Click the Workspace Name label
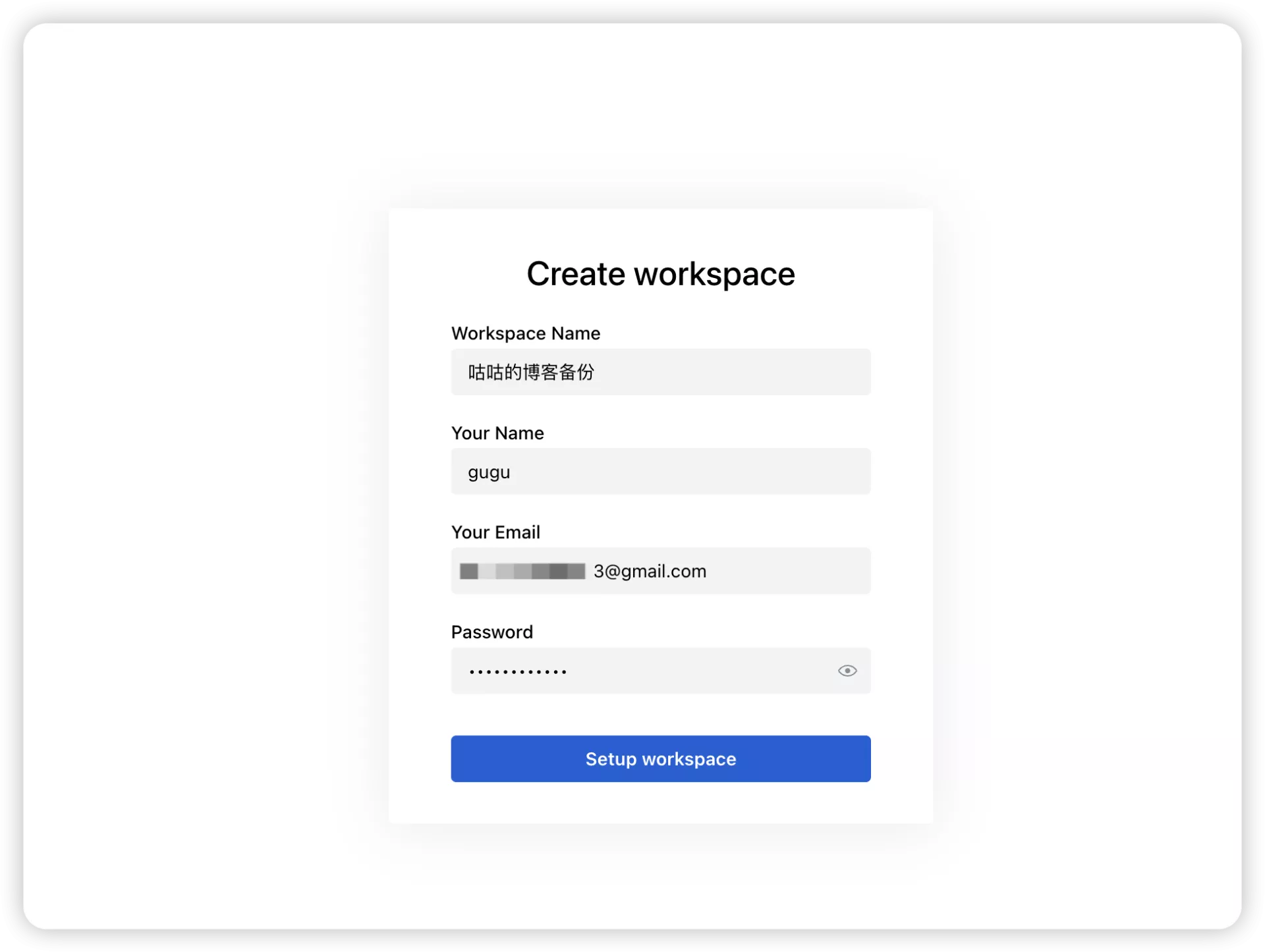The image size is (1265, 952). [526, 333]
